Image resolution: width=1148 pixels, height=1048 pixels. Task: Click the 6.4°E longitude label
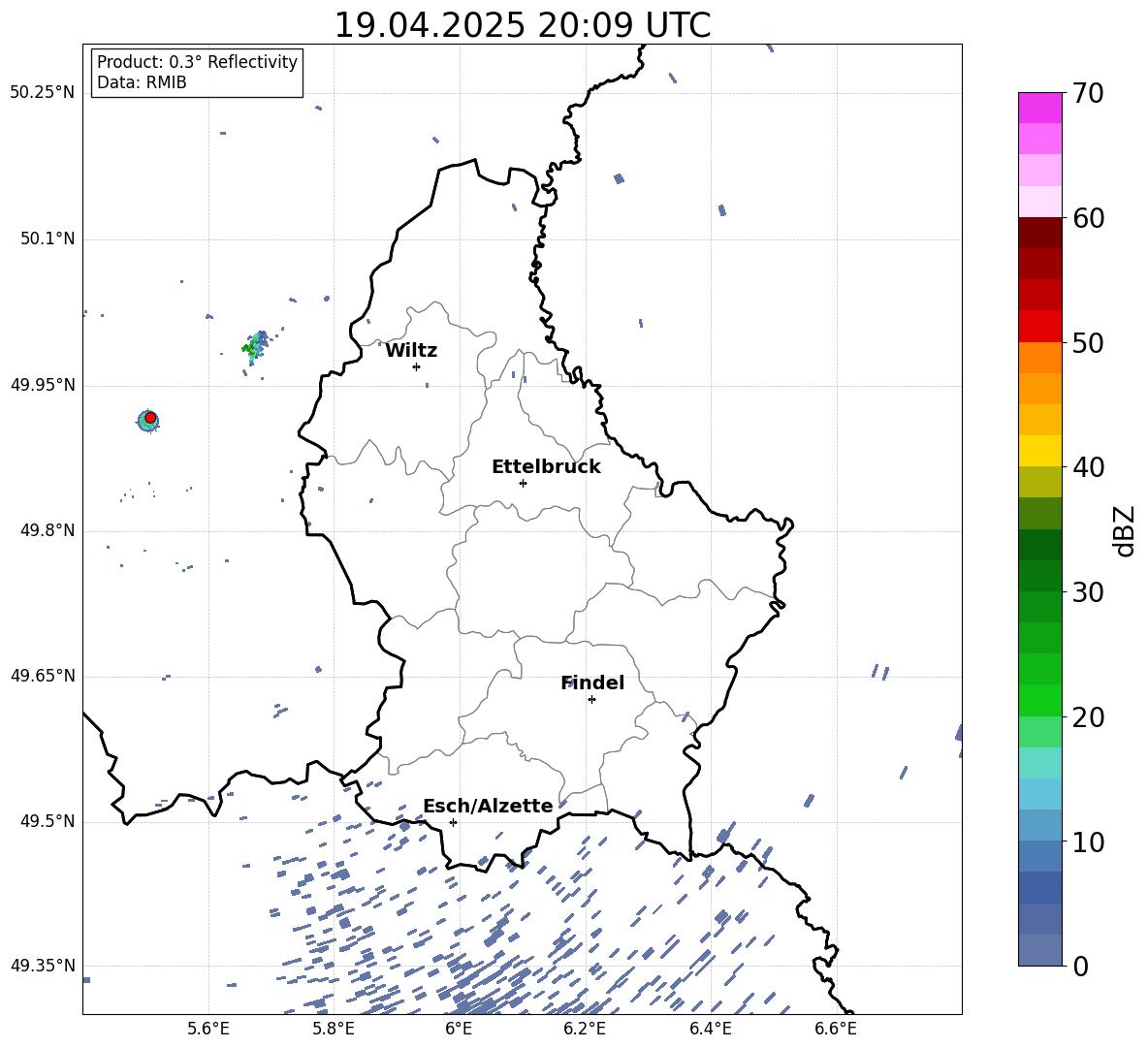point(710,1029)
